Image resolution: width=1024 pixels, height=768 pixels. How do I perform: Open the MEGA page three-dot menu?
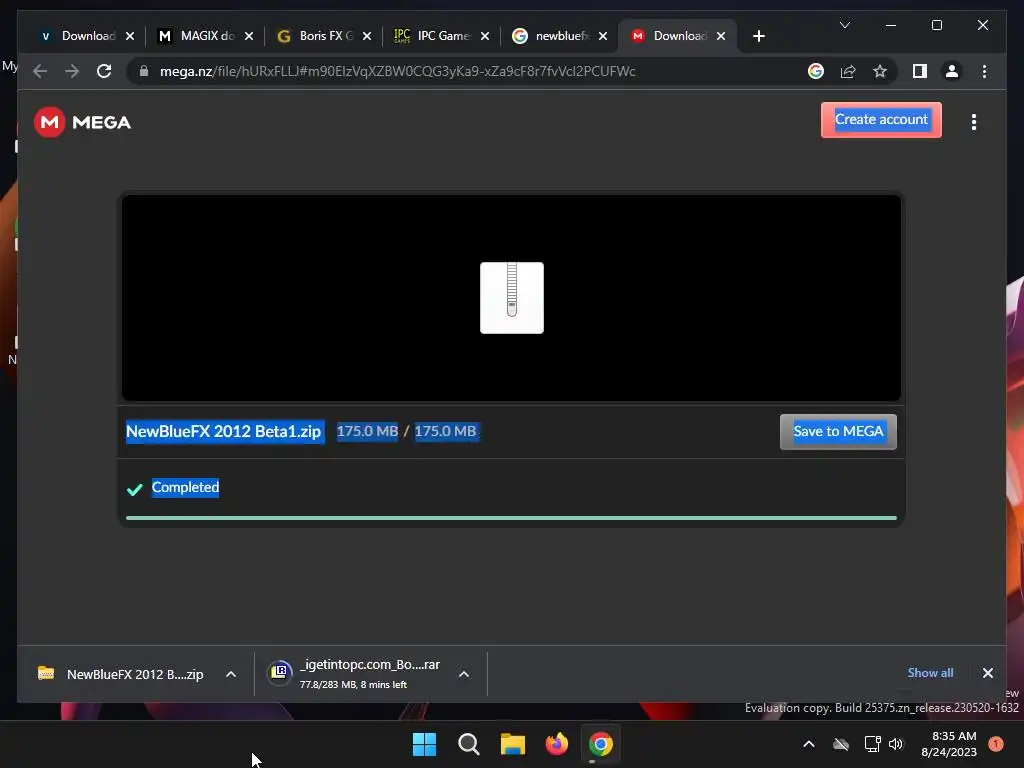tap(974, 122)
